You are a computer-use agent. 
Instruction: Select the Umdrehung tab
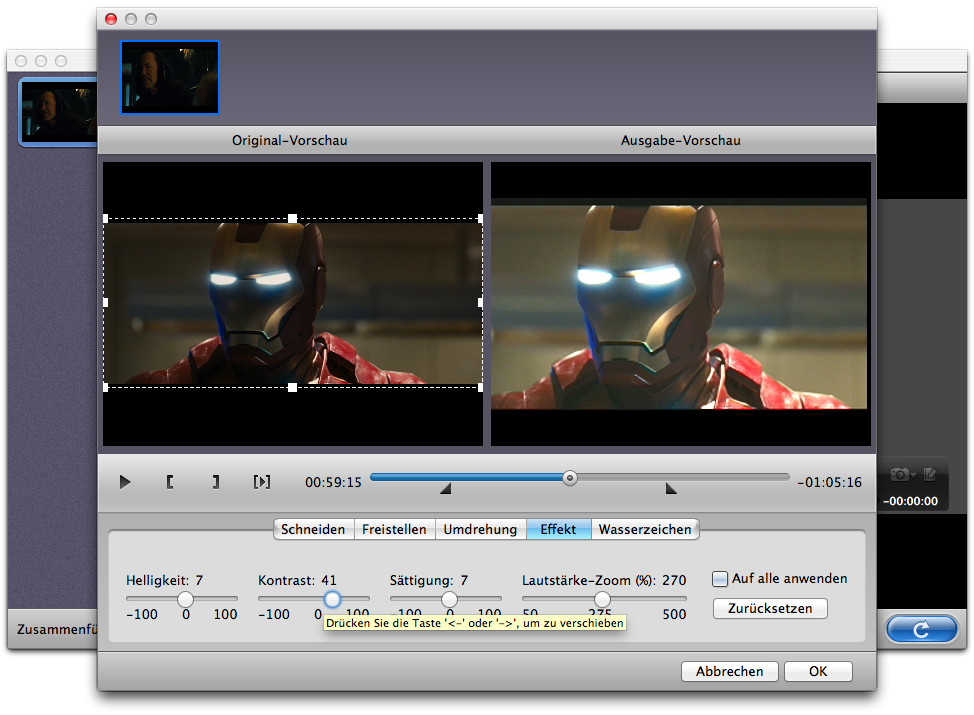(x=480, y=529)
